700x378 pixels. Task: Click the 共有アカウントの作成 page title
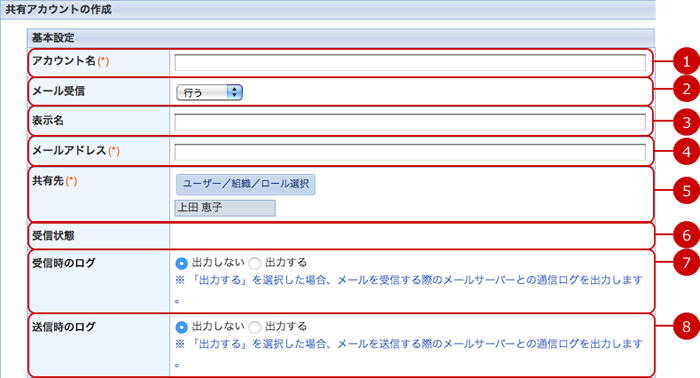[58, 9]
